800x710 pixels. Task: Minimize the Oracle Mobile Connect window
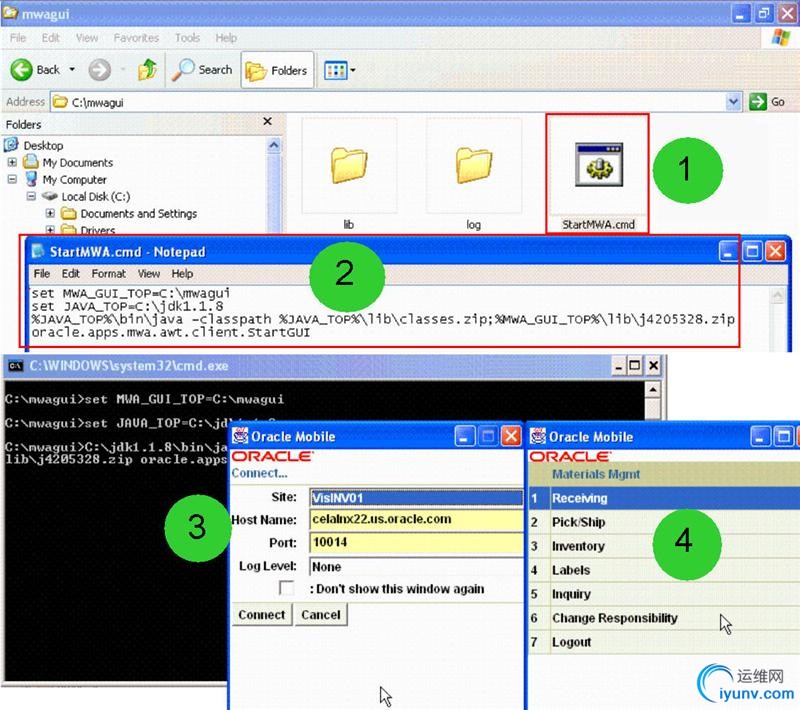pyautogui.click(x=464, y=437)
